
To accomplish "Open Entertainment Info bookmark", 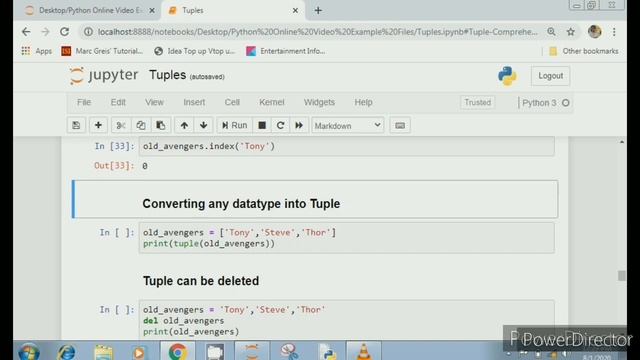I will click(x=286, y=51).
